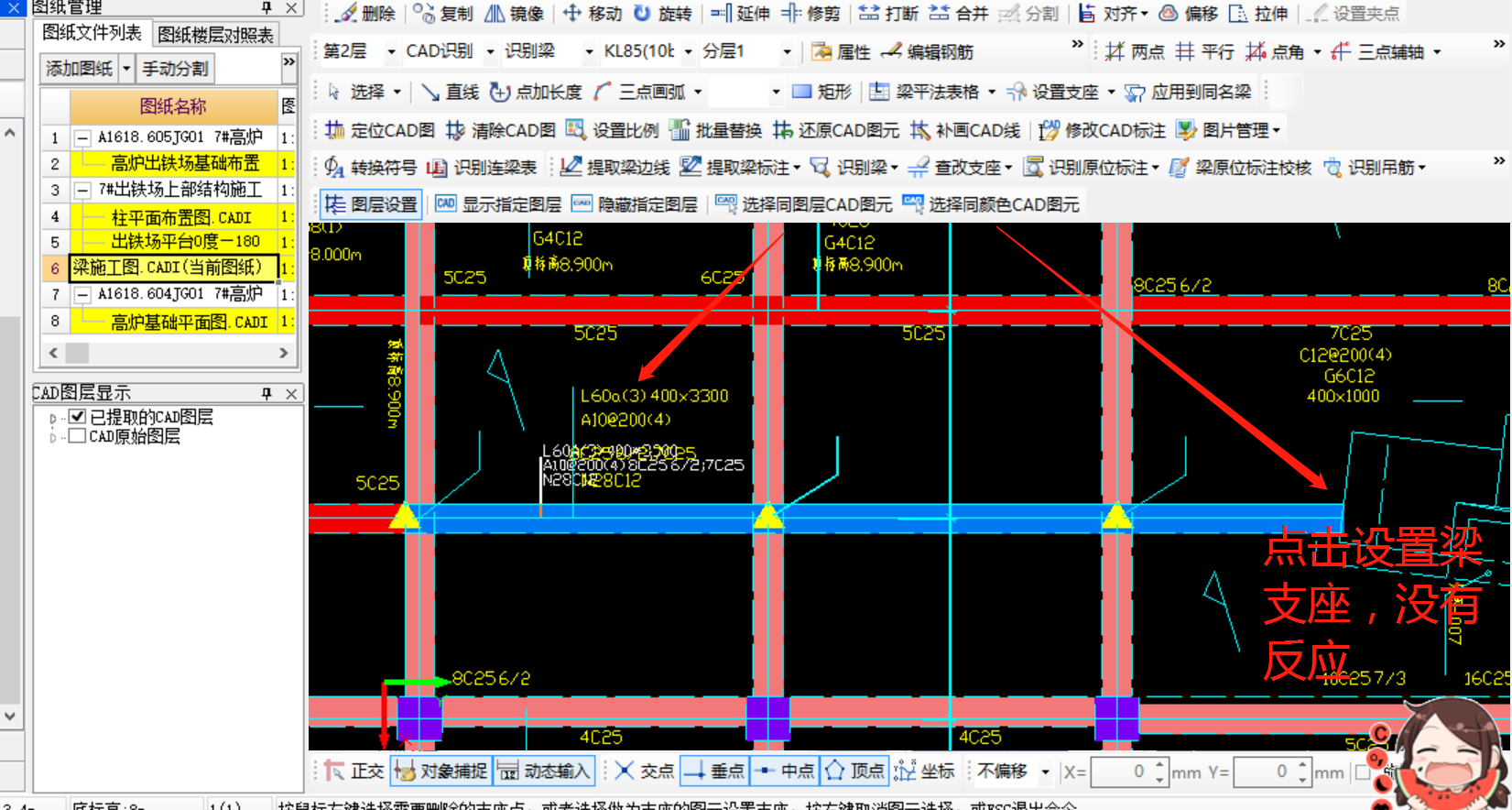Uncheck 已提取的CAD图层 checkbox
1512x810 pixels.
click(x=78, y=417)
